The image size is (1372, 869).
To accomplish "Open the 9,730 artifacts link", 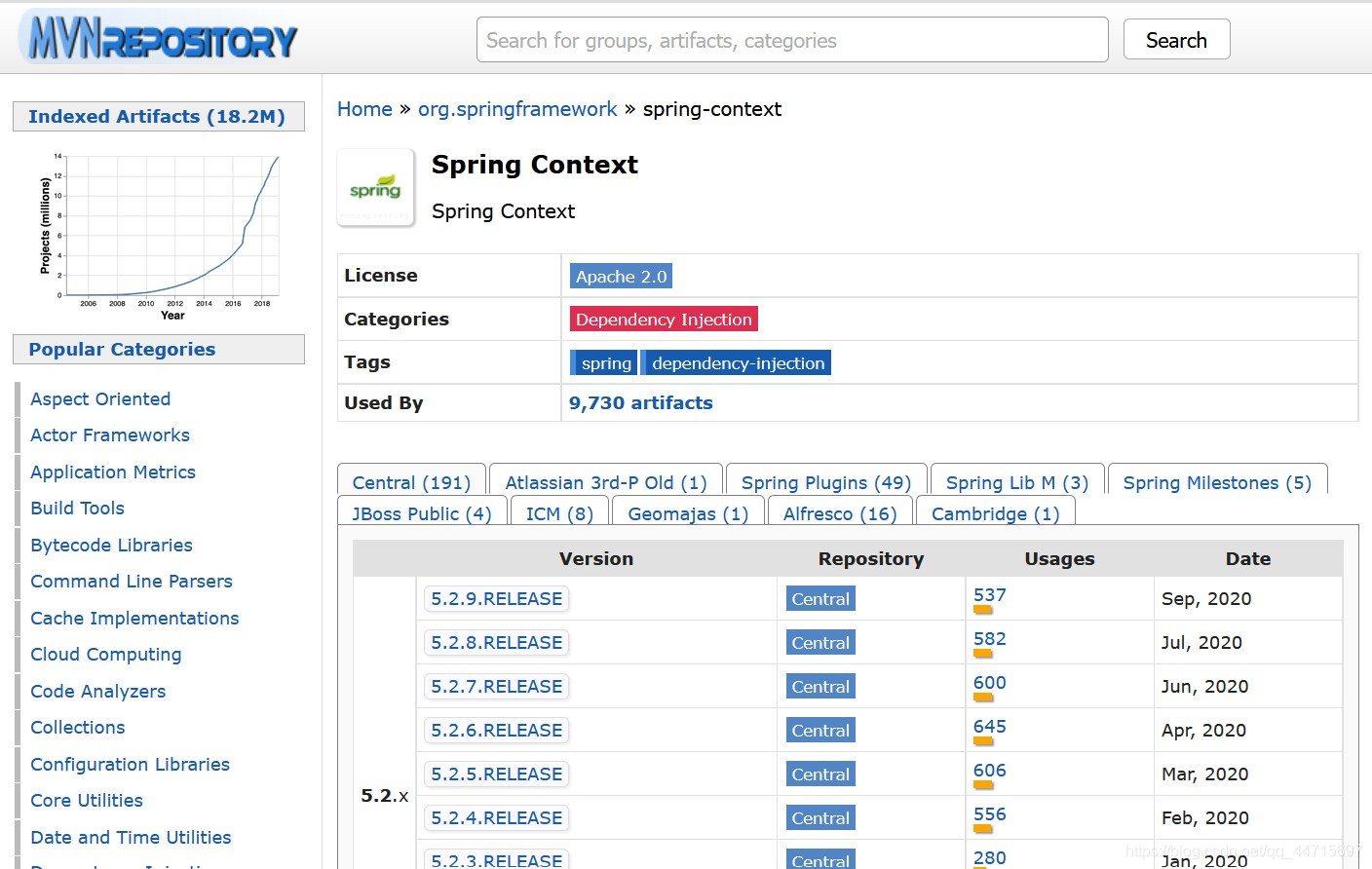I will click(640, 403).
